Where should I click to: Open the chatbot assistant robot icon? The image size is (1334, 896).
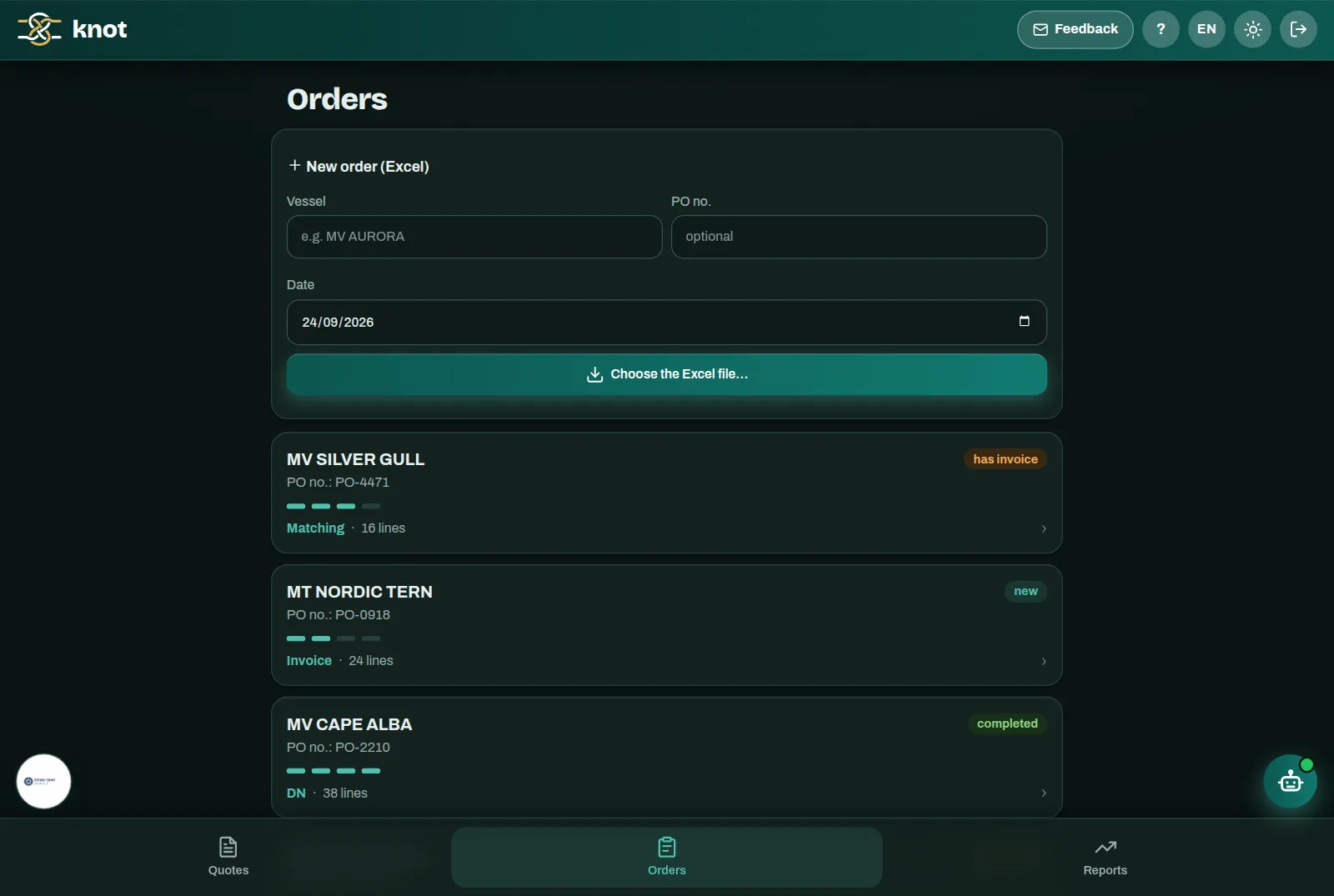(x=1290, y=782)
